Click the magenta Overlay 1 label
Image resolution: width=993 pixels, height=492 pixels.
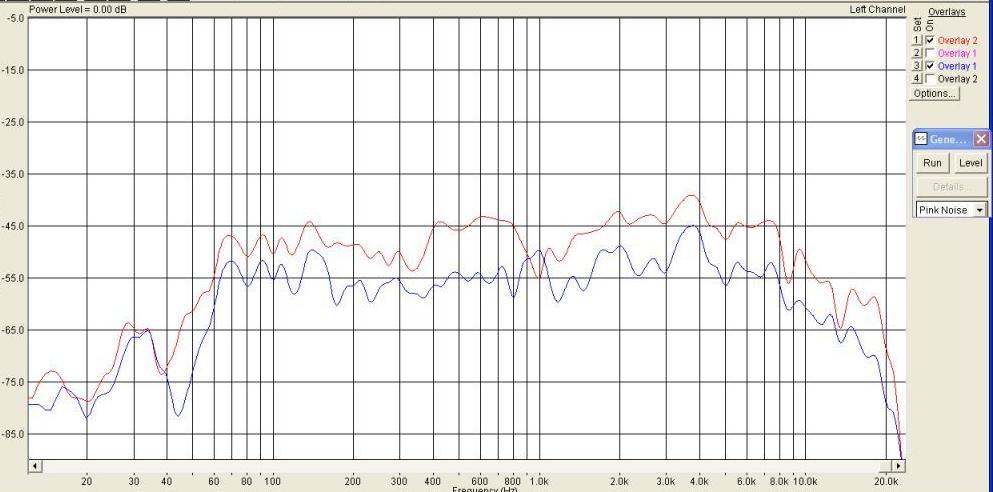(958, 53)
